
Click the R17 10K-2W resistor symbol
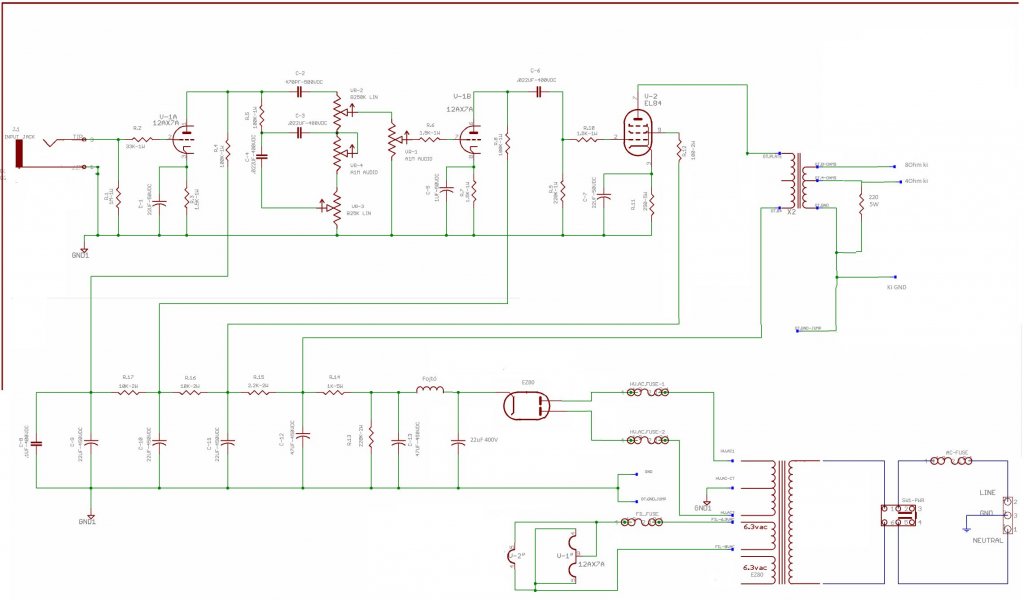(x=128, y=392)
